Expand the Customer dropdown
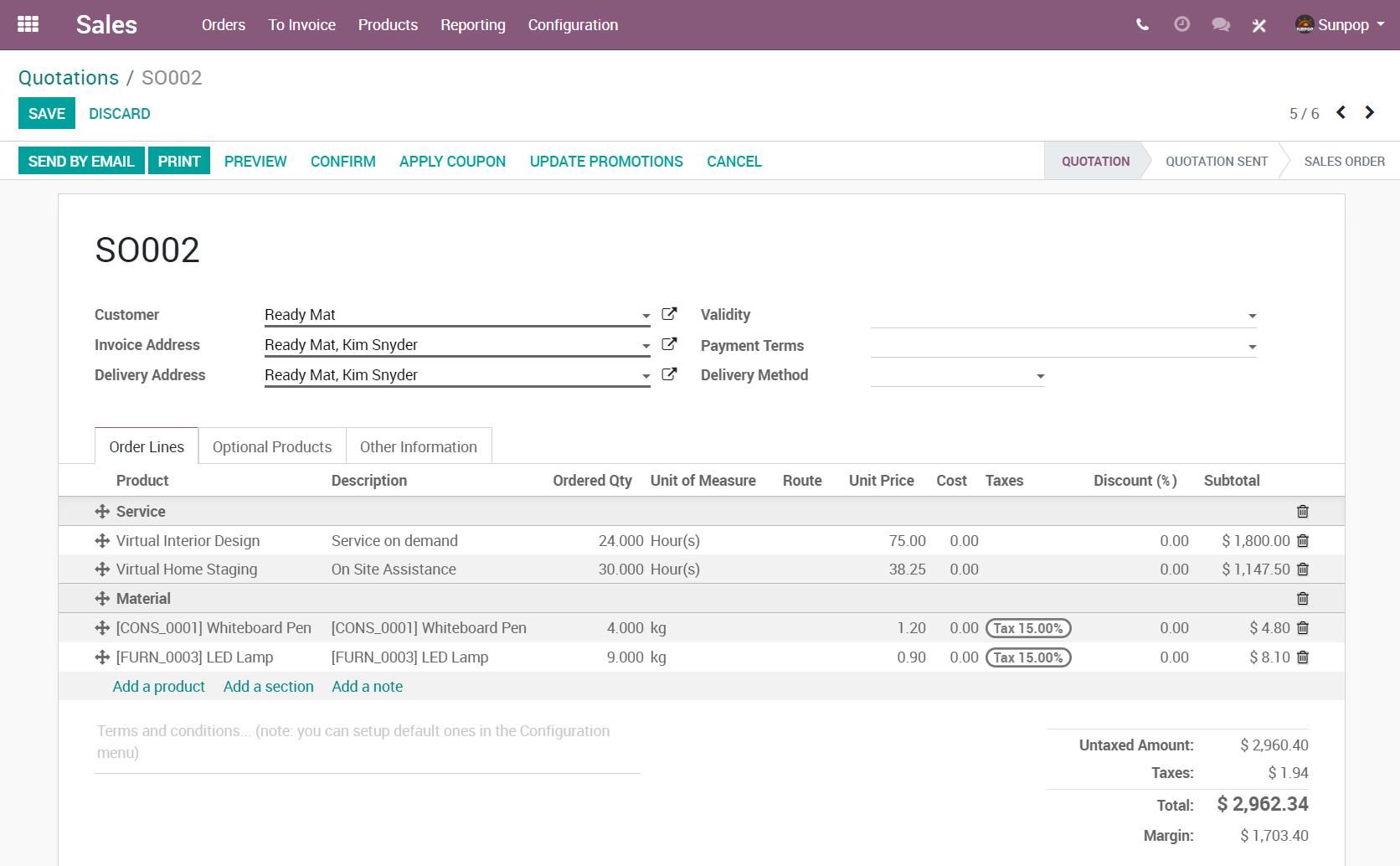Image resolution: width=1400 pixels, height=866 pixels. (x=646, y=317)
